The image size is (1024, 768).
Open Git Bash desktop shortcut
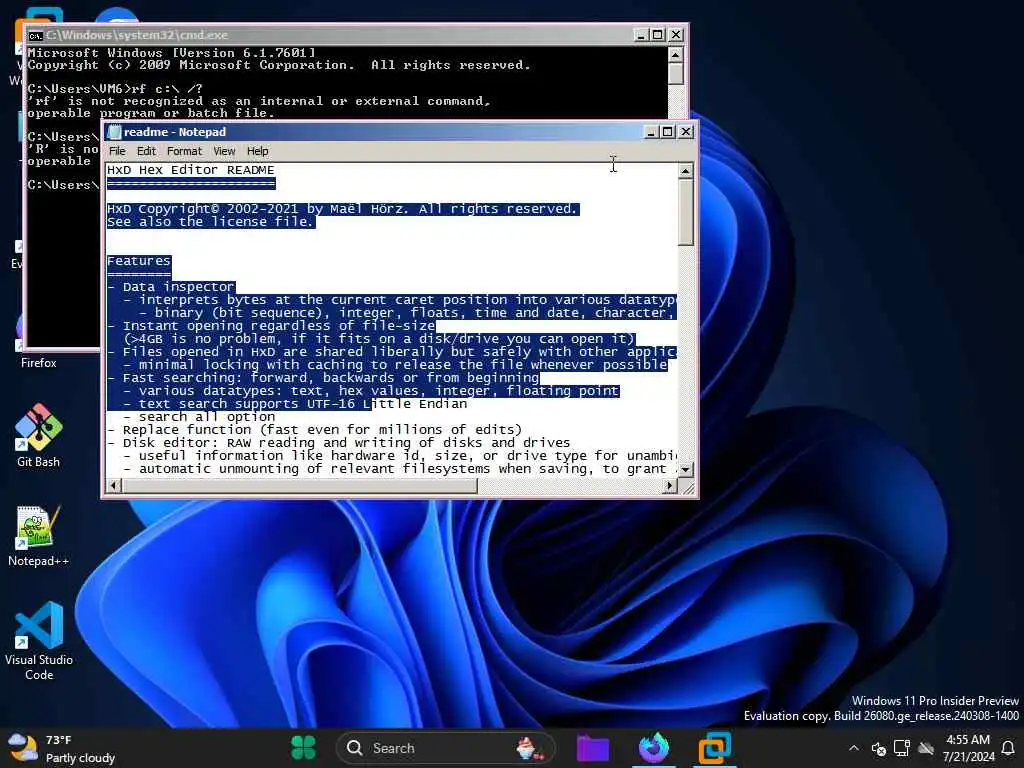39,435
